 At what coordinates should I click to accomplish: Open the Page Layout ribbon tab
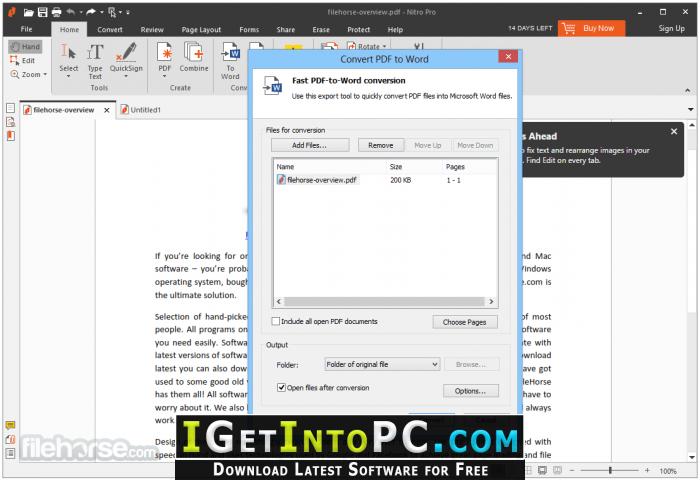pyautogui.click(x=201, y=29)
